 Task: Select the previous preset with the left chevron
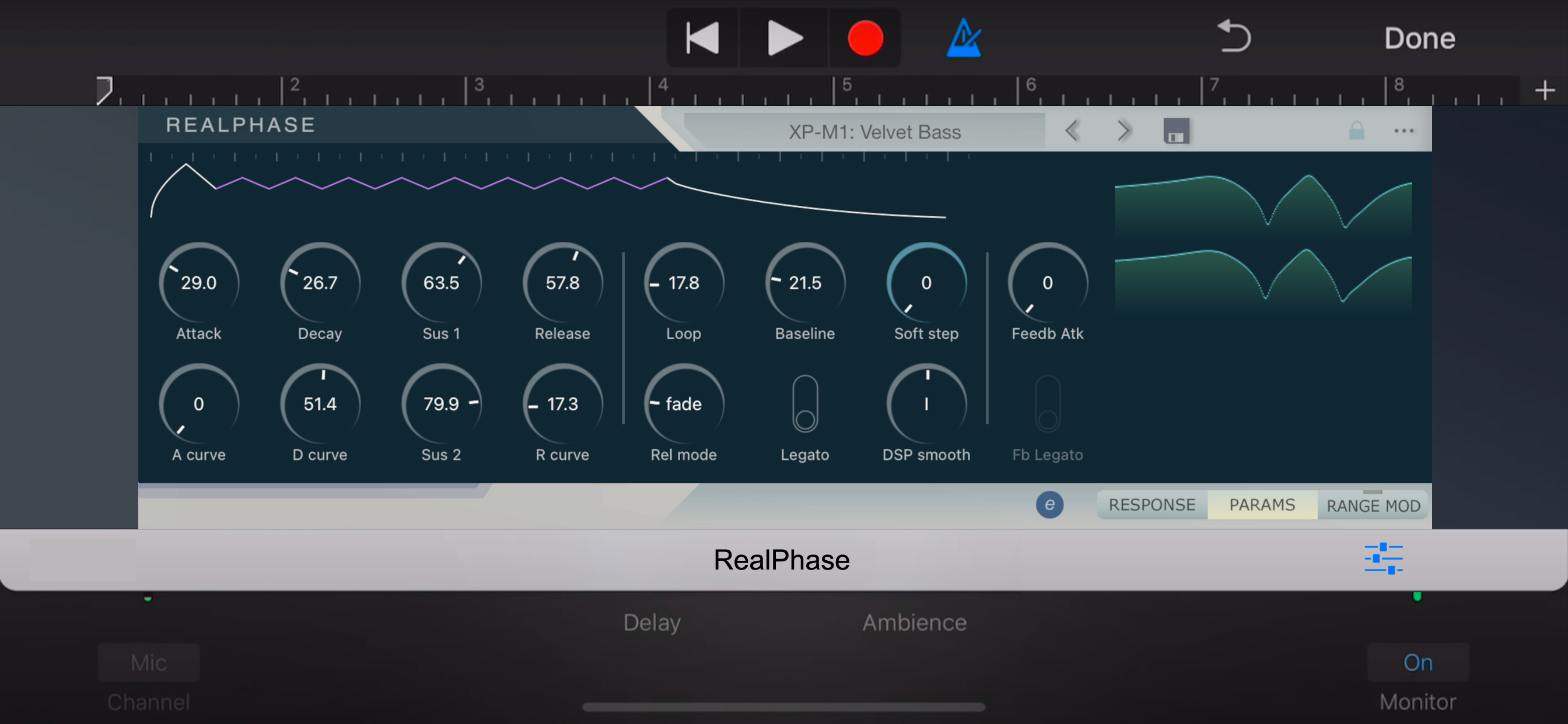1073,131
